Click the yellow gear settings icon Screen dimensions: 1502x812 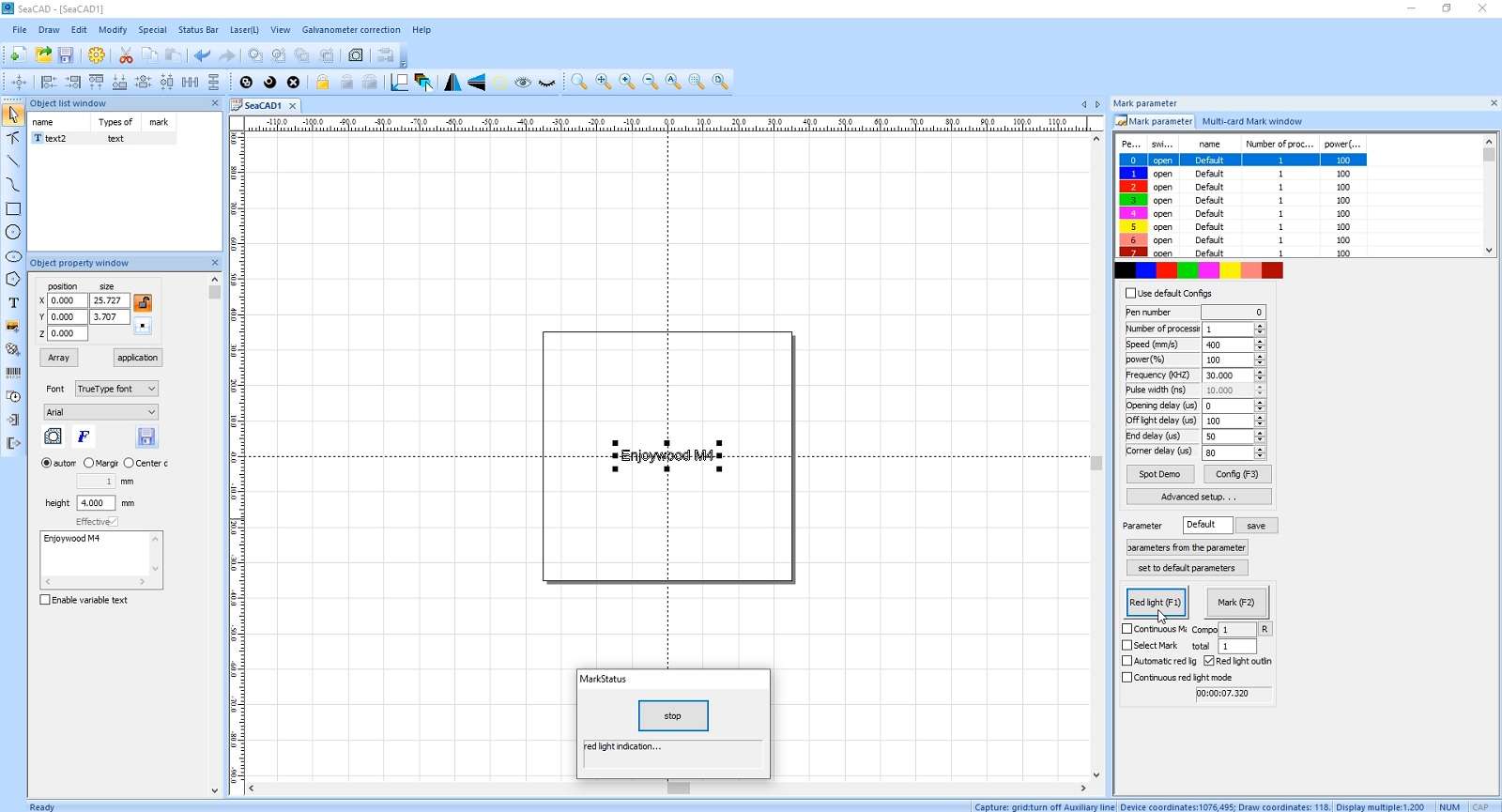[x=96, y=55]
